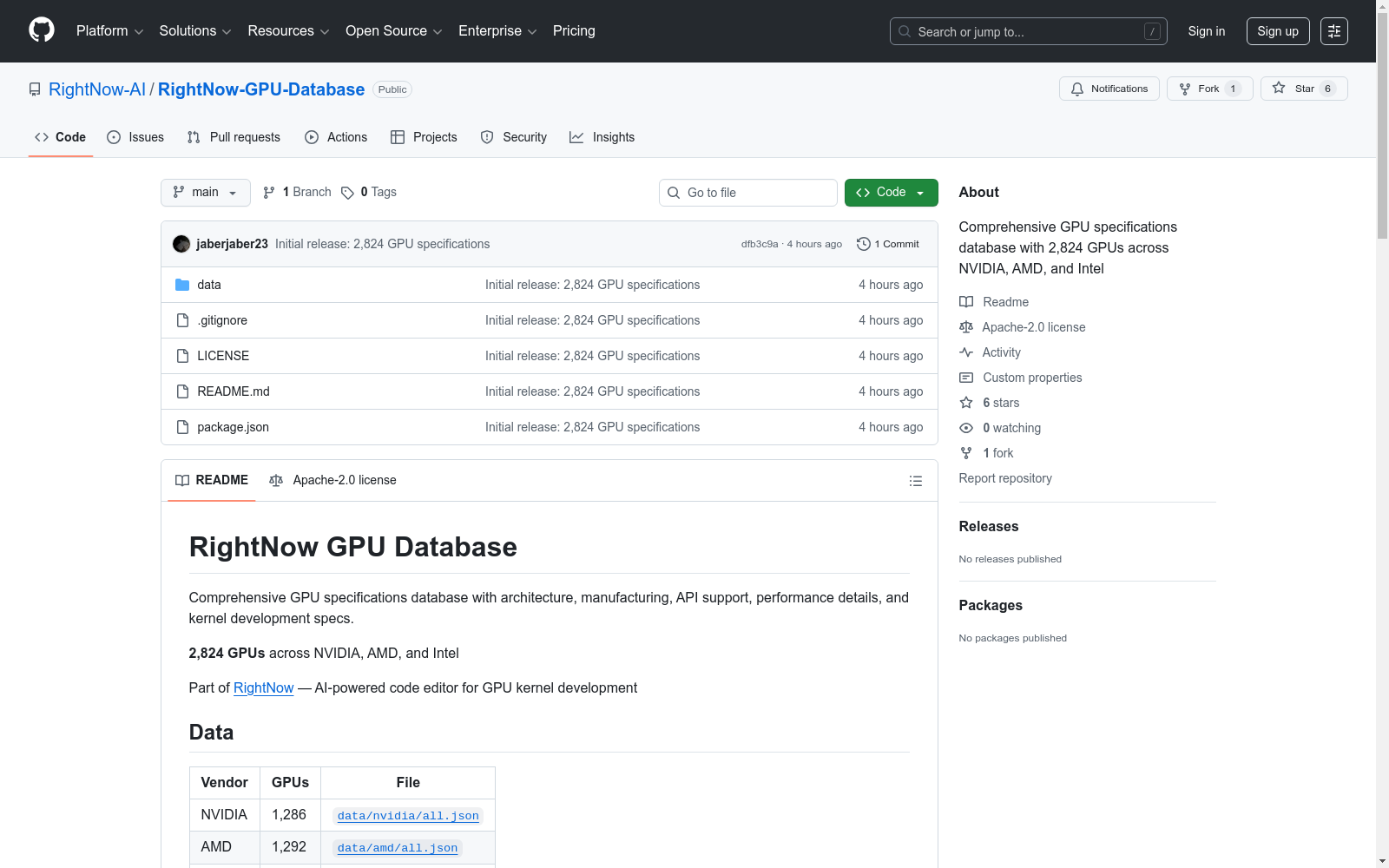View the 1 Branch link
Screen dimensions: 1389x868
pos(297,192)
